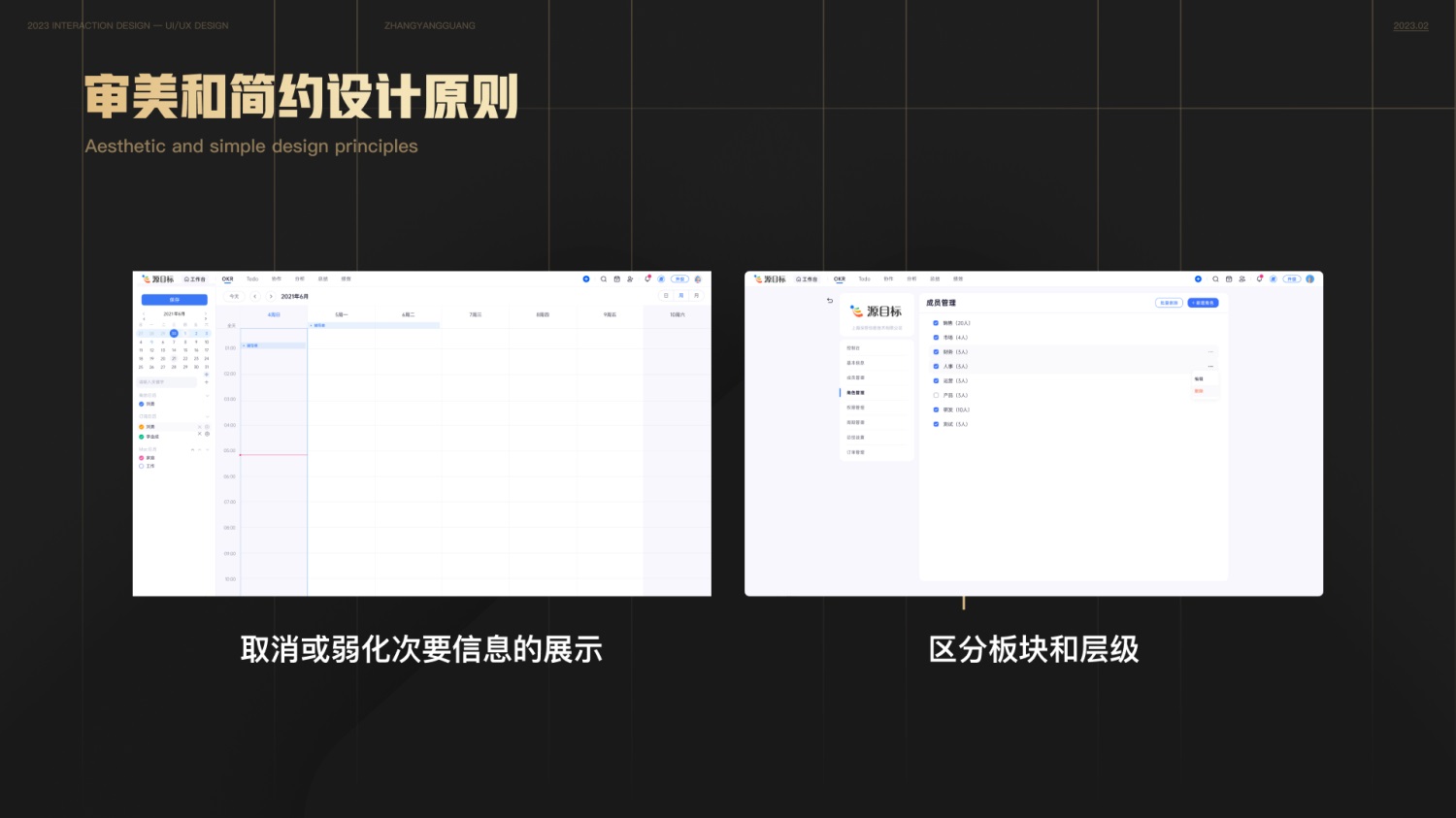Image resolution: width=1456 pixels, height=818 pixels.
Task: Click the back arrow beside the sidebar
Action: (x=830, y=301)
